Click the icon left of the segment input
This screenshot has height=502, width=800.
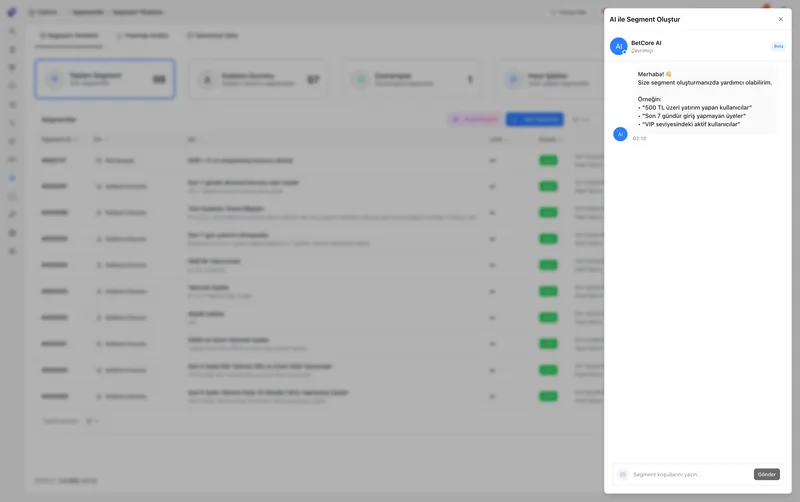(622, 475)
